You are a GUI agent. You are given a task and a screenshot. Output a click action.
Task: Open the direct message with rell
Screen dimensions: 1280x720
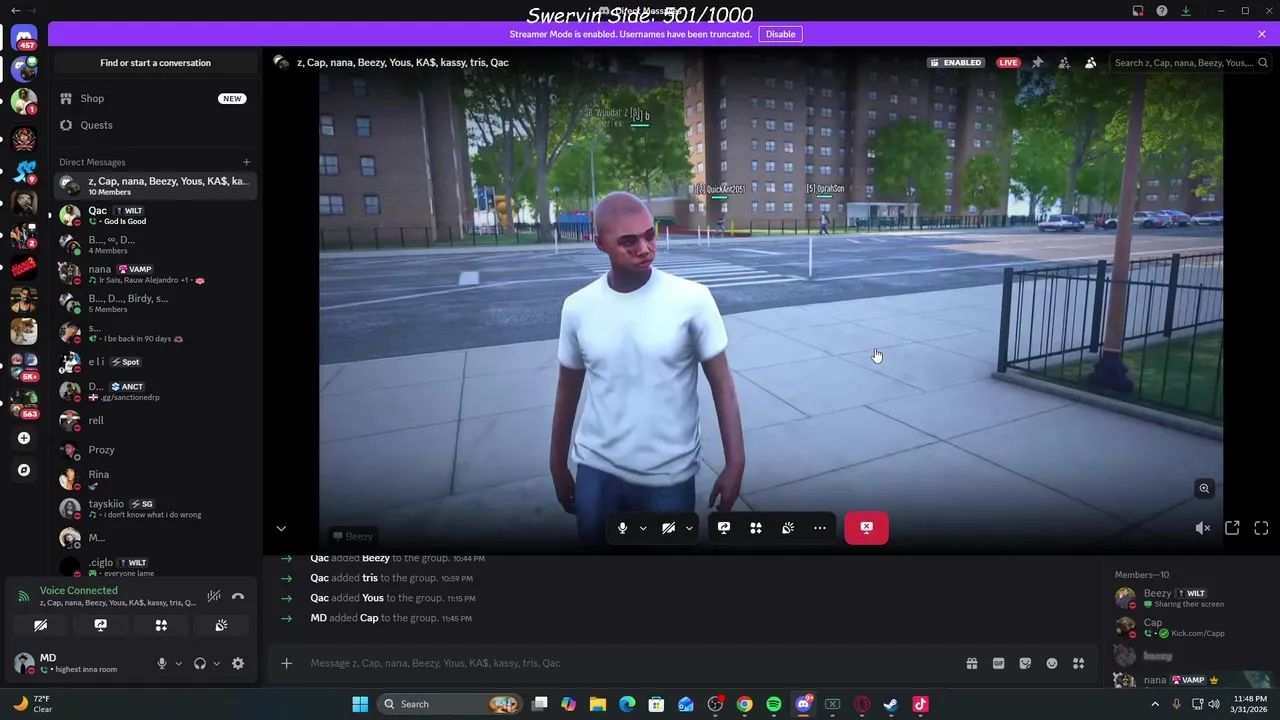coord(155,421)
